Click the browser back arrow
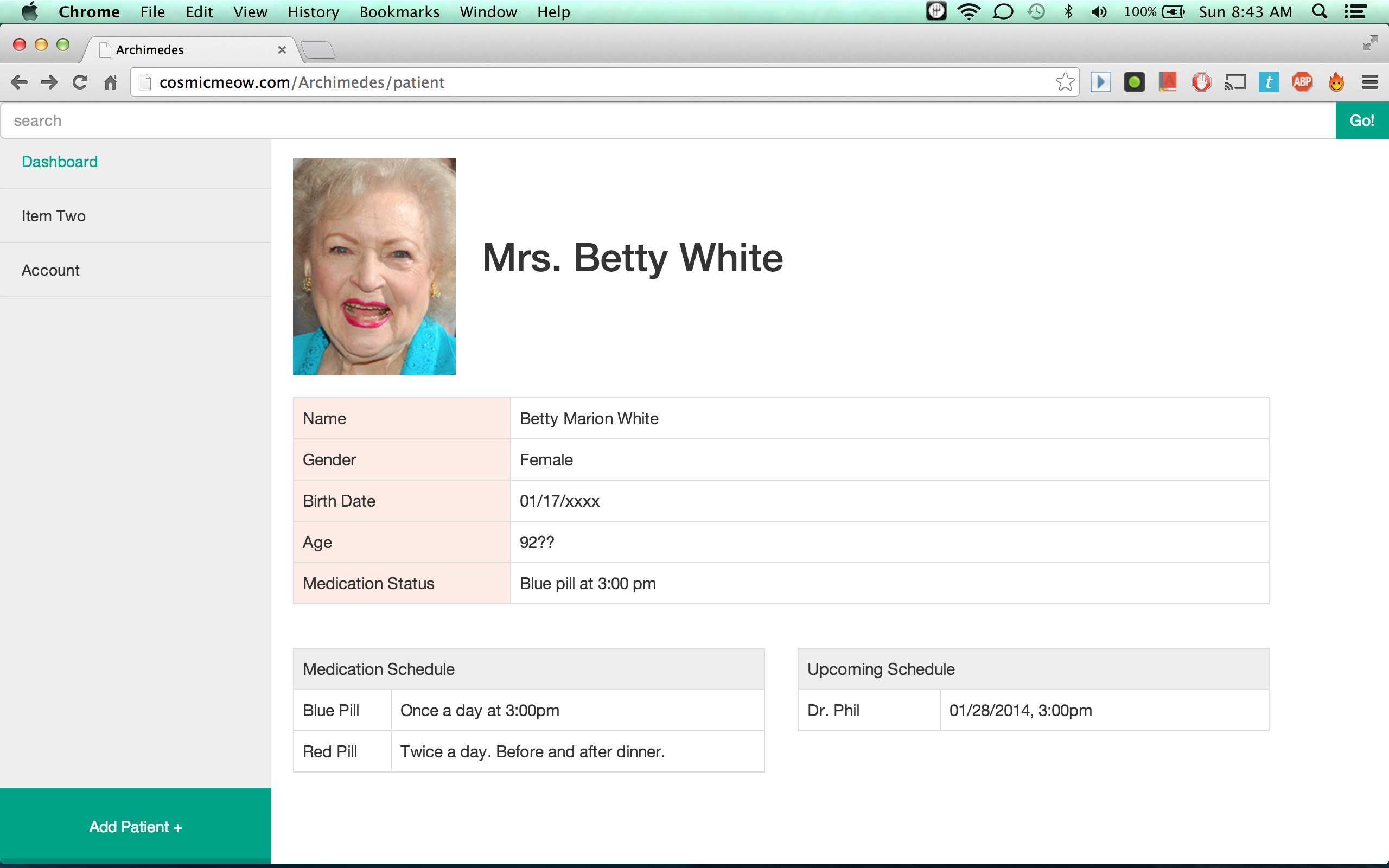The width and height of the screenshot is (1389, 868). point(19,82)
